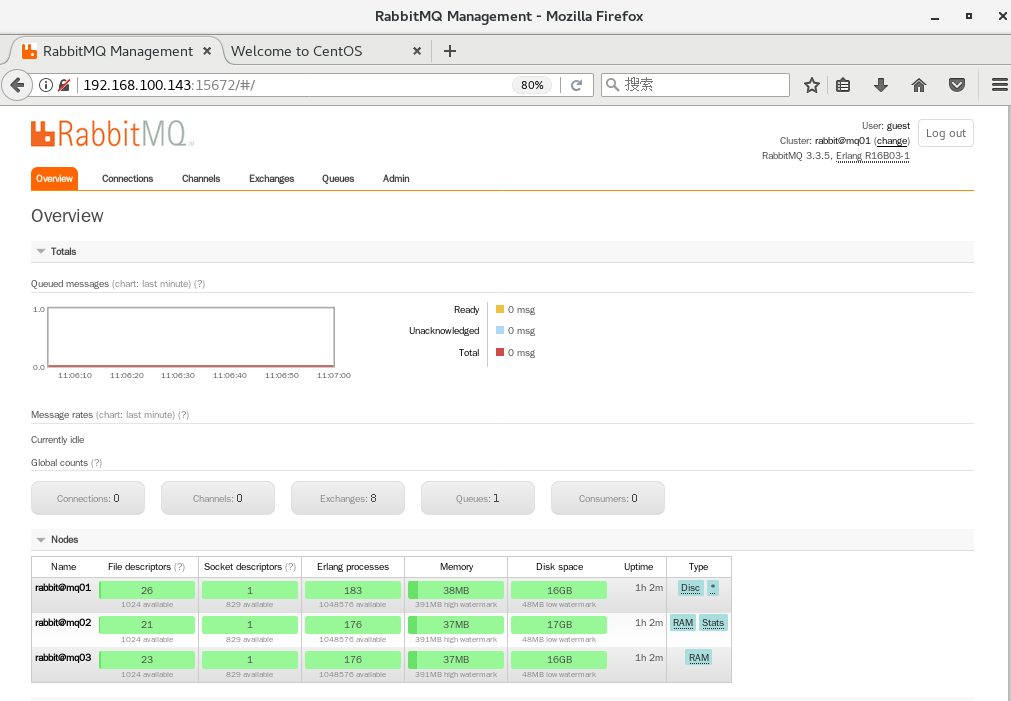Close the Welcome to CentOS tab
The width and height of the screenshot is (1011, 701).
tap(417, 51)
